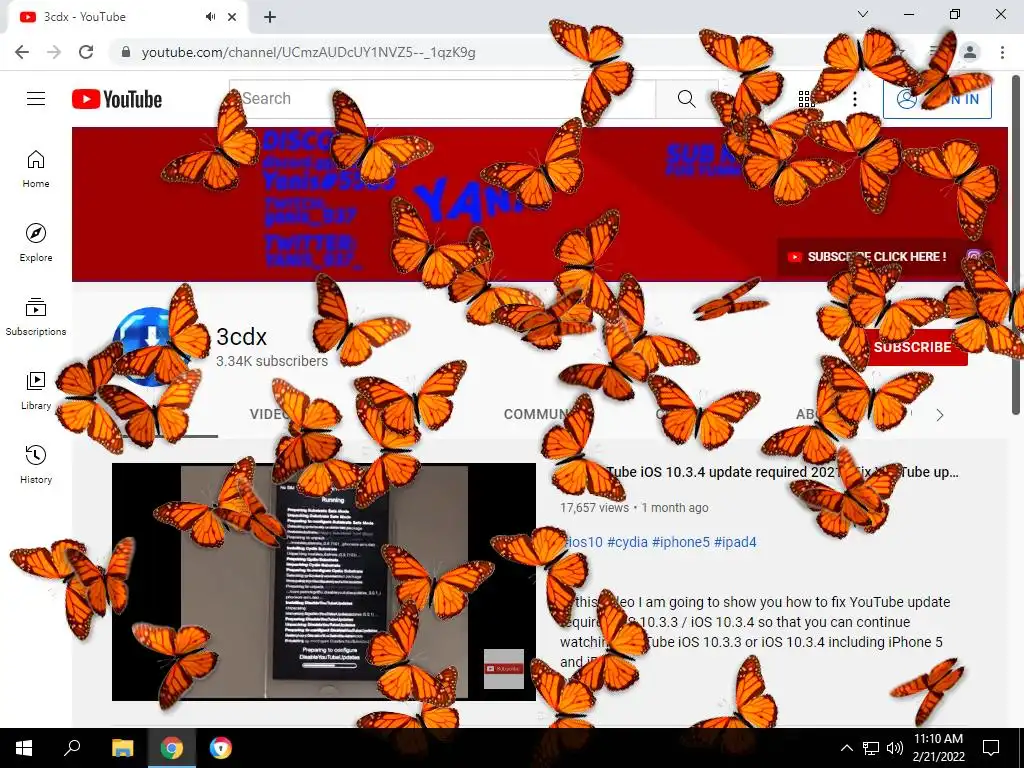1024x768 pixels.
Task: Subscribe to the 3cdx channel
Action: (x=912, y=347)
